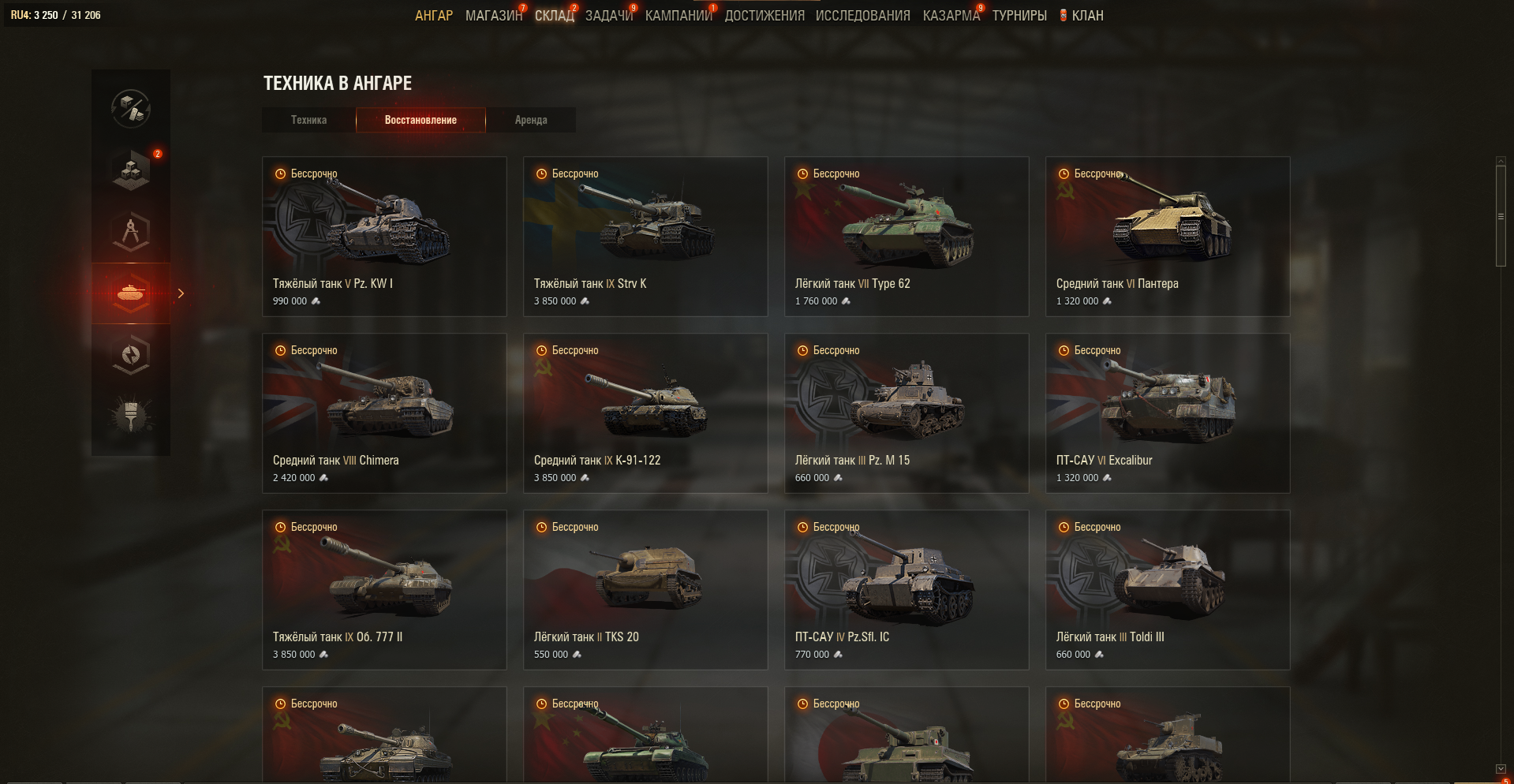Viewport: 1514px width, 784px height.
Task: Go to the КАЗАРМА section
Action: [x=951, y=16]
